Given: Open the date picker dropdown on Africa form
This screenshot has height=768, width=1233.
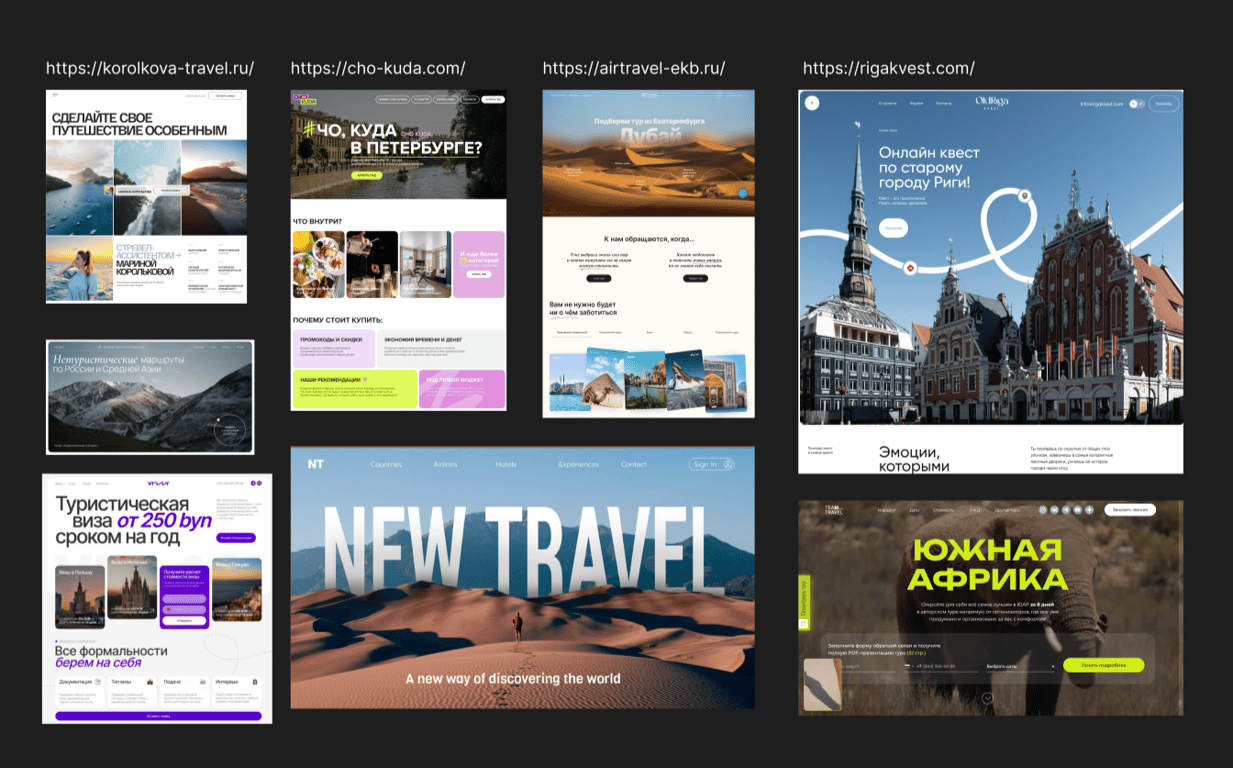Looking at the screenshot, I should (1020, 667).
